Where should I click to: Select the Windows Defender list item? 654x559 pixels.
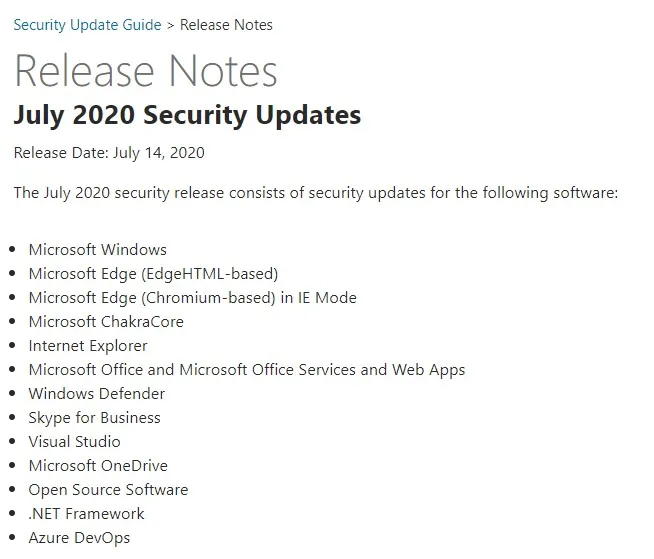(96, 394)
